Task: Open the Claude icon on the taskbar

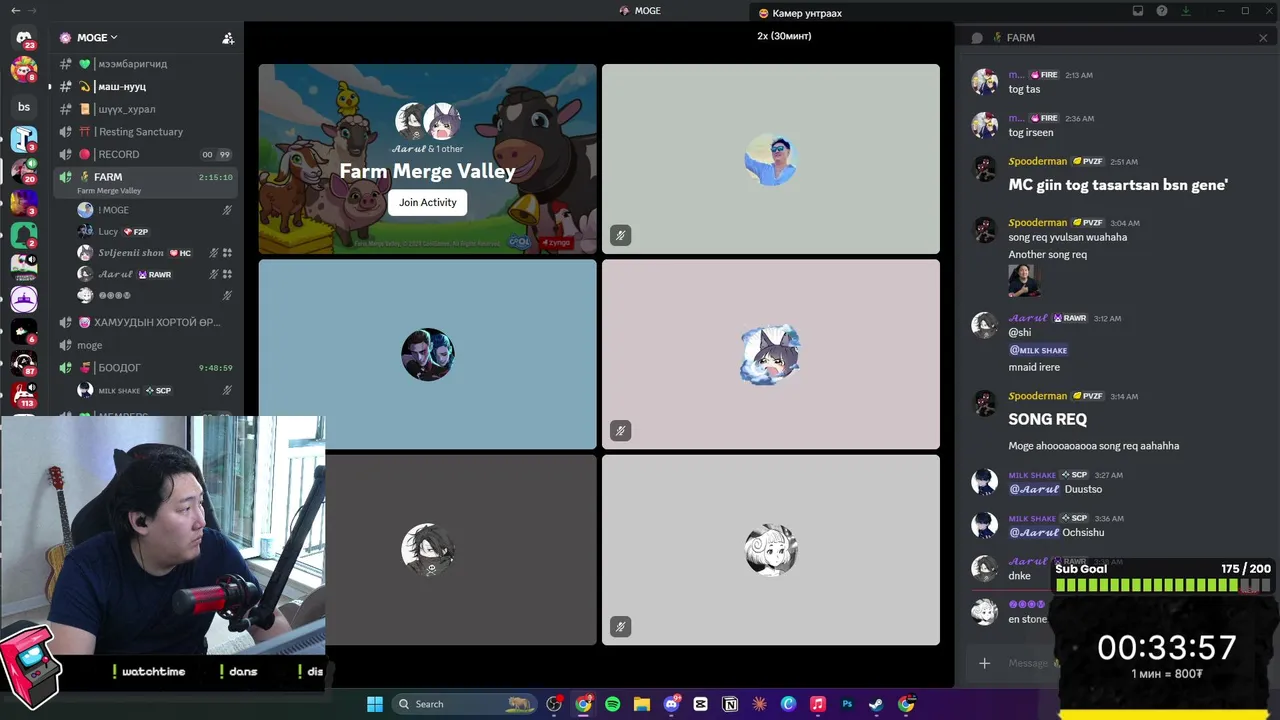Action: [x=759, y=704]
